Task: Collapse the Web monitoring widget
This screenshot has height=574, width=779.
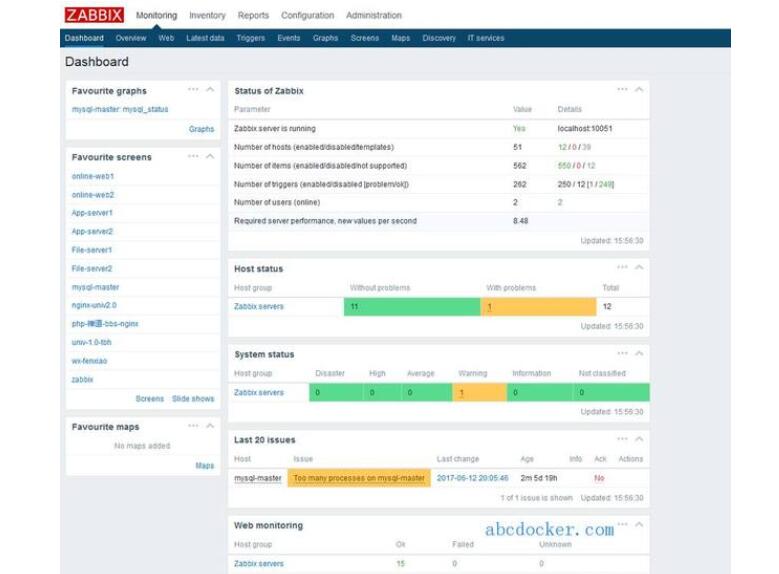Action: tap(639, 524)
